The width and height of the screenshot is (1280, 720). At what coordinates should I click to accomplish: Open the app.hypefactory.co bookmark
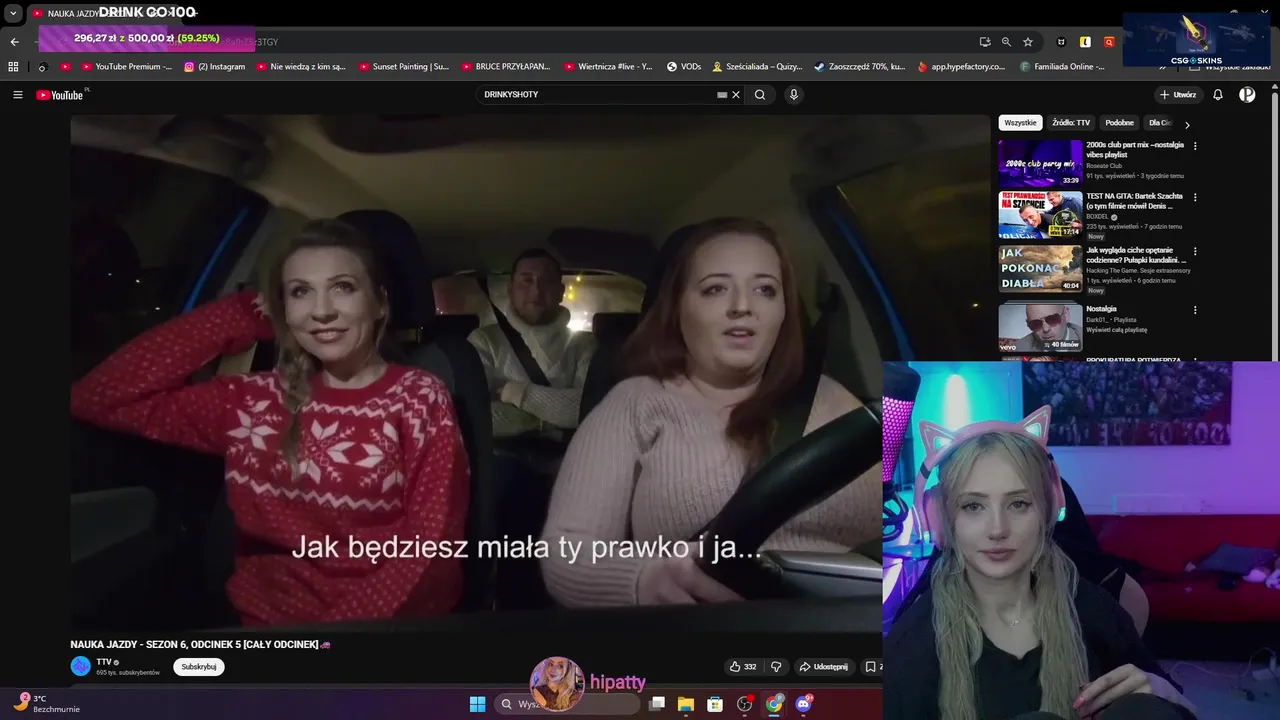coord(960,67)
